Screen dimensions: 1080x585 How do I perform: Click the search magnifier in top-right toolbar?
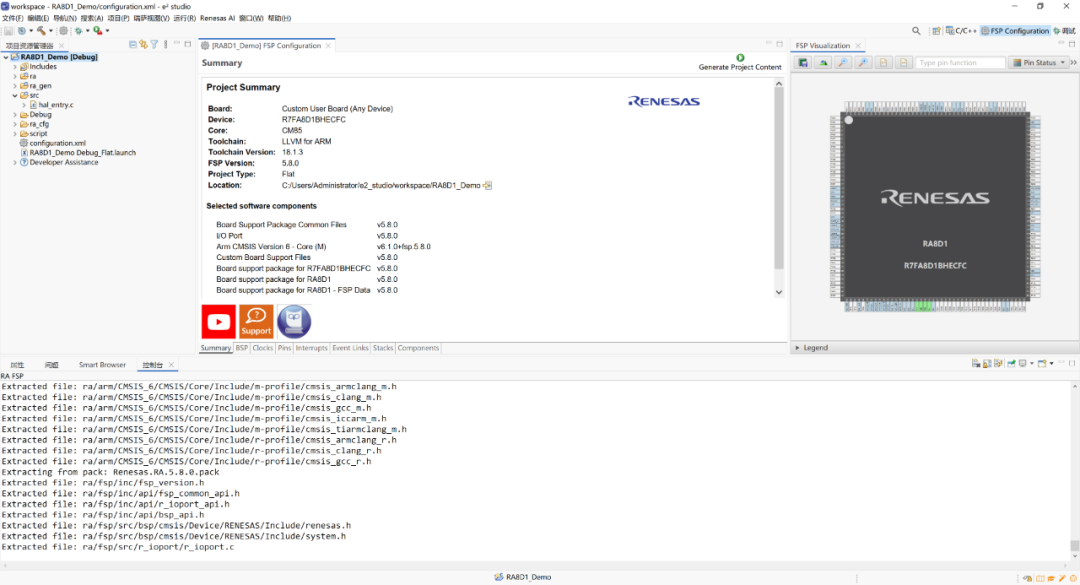[x=916, y=31]
